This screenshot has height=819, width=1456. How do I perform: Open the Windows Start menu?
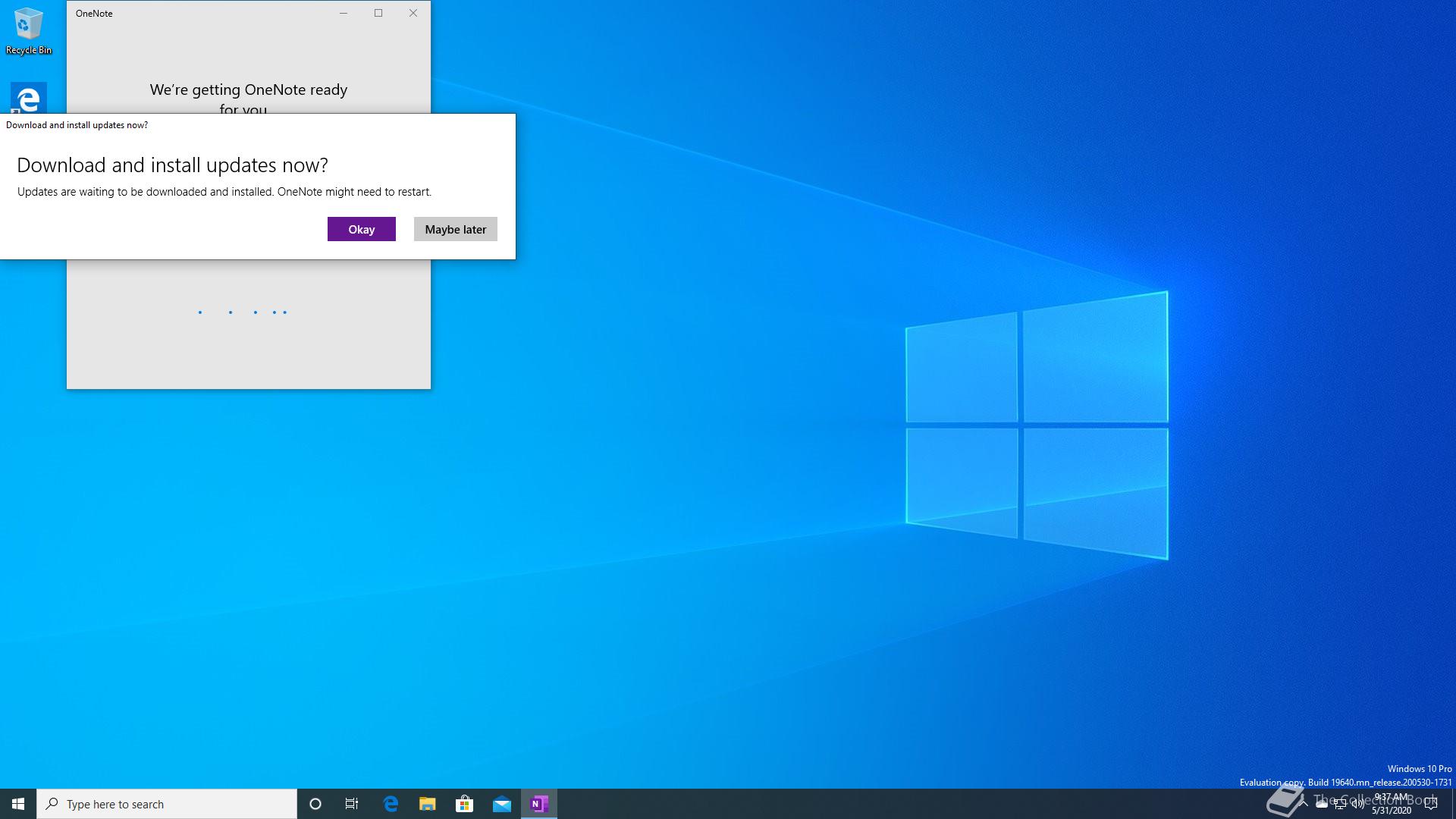[18, 804]
